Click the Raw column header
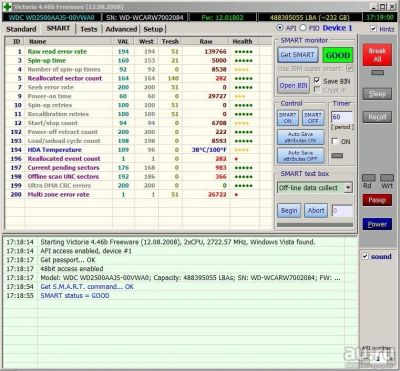 pos(206,41)
